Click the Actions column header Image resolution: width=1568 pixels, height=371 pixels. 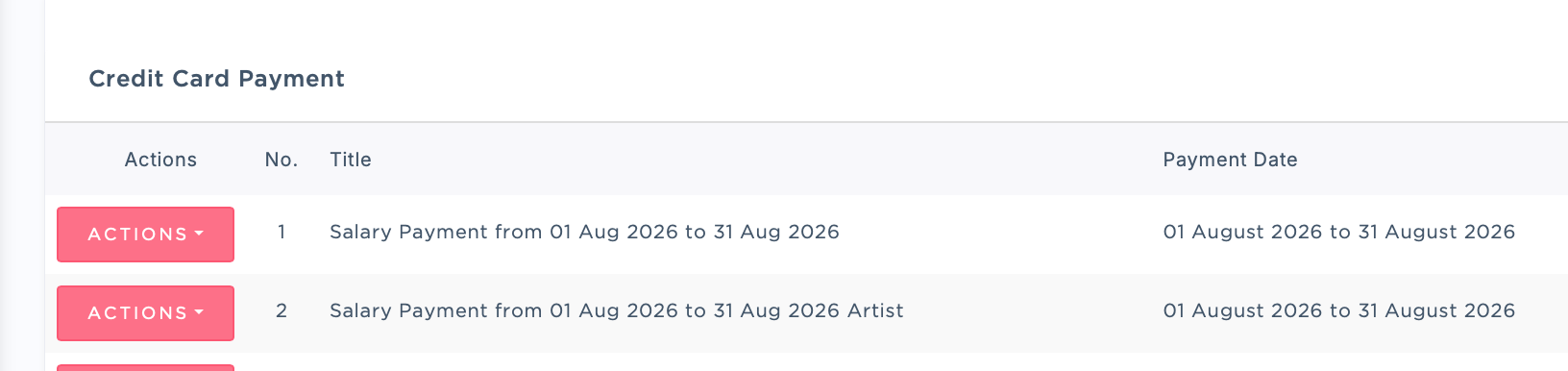coord(160,160)
